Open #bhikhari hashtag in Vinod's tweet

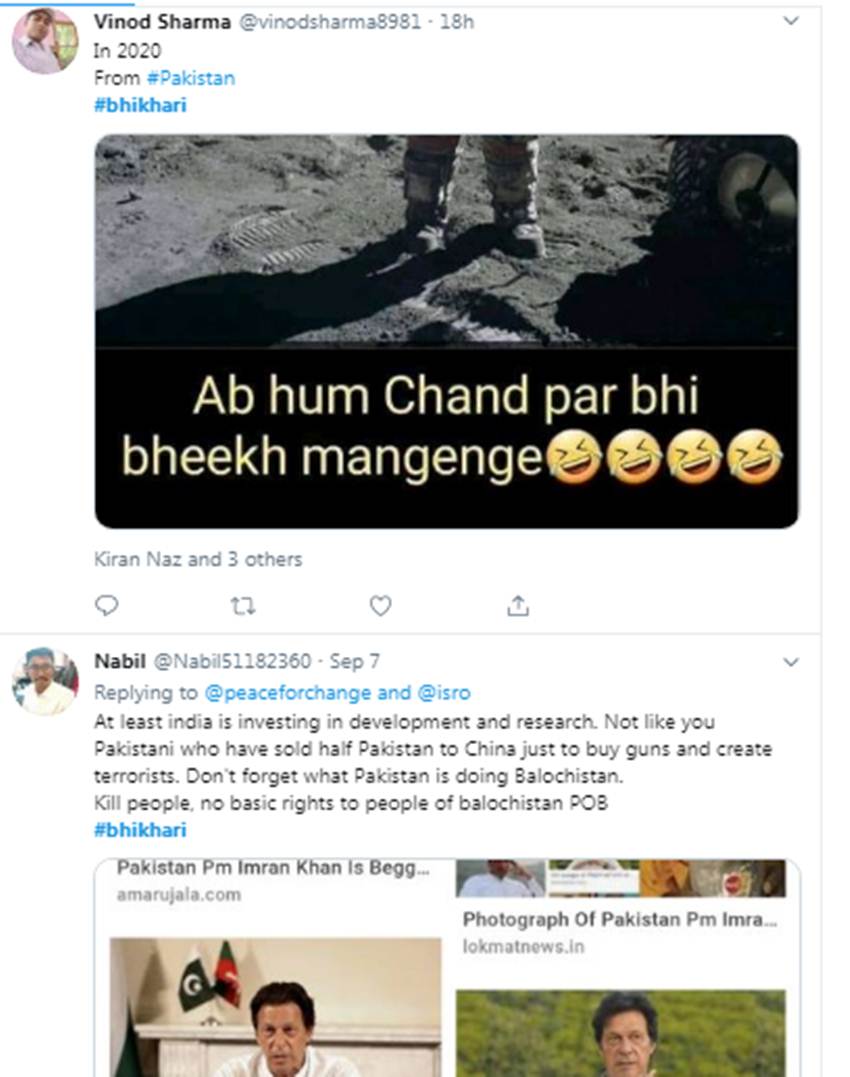[x=140, y=105]
